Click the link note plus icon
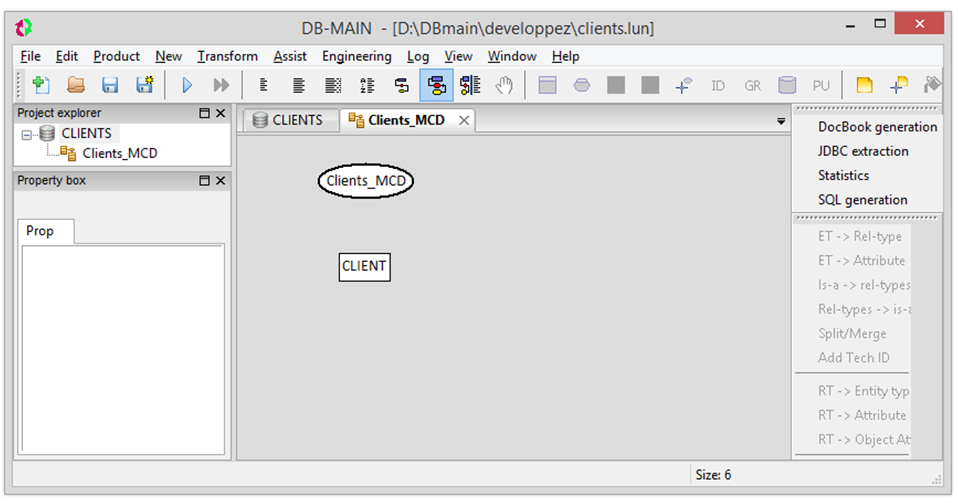Screen dimensions: 958x504 [899, 85]
